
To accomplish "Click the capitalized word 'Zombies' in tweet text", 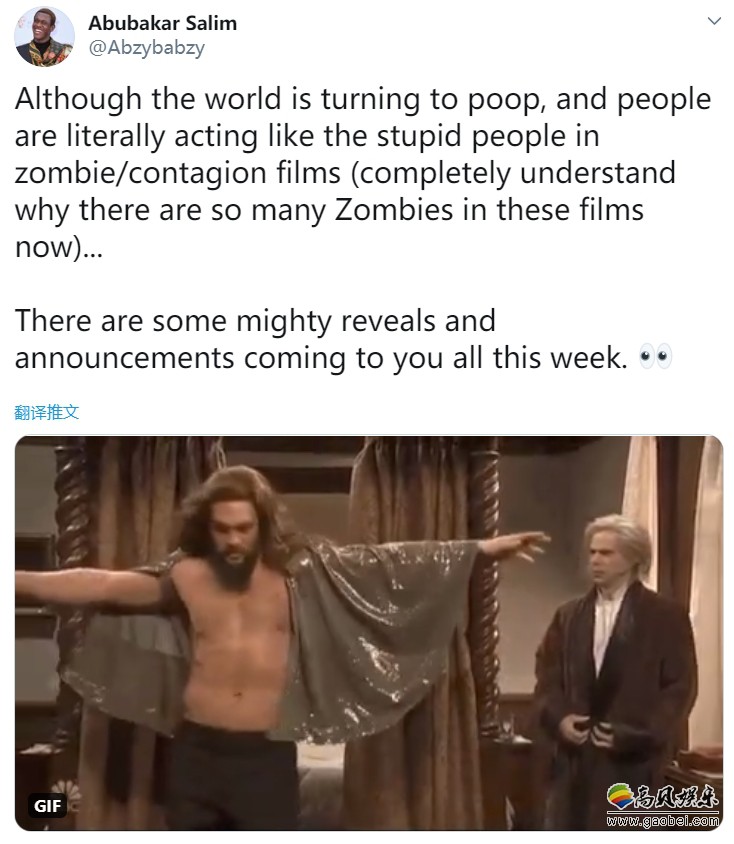I will (394, 210).
